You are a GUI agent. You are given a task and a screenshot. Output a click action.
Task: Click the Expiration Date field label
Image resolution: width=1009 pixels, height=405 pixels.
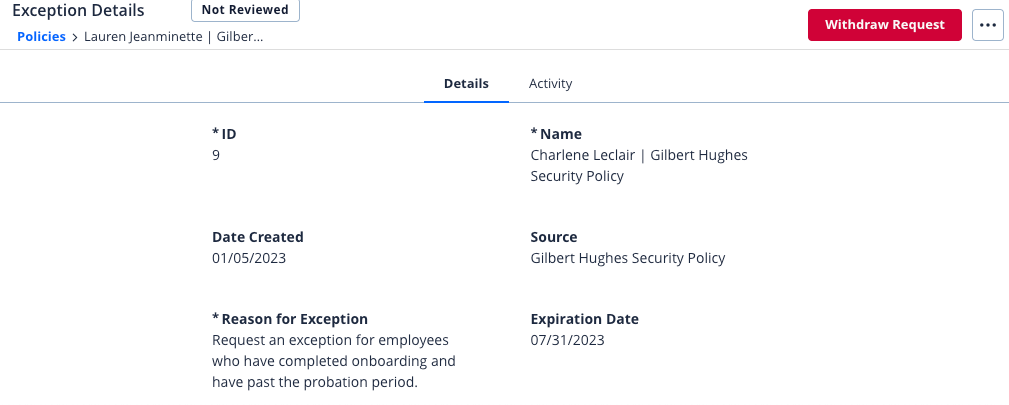click(584, 319)
